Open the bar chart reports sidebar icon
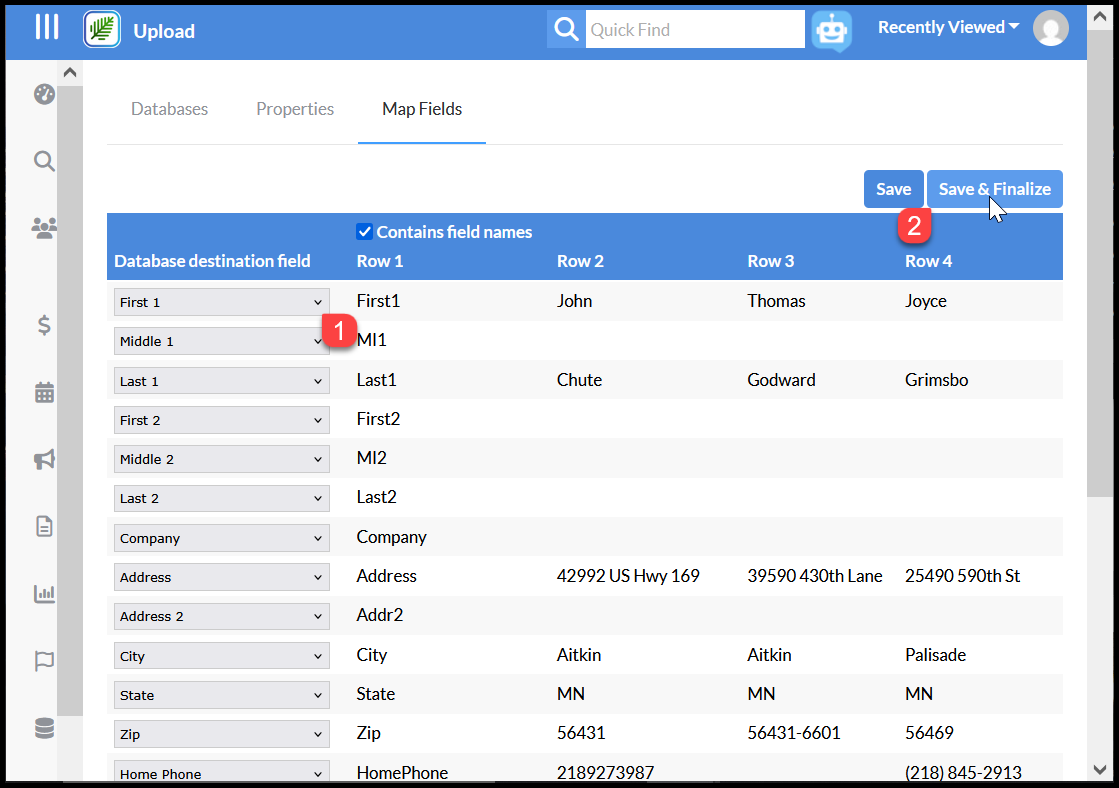Viewport: 1119px width, 788px height. tap(44, 593)
